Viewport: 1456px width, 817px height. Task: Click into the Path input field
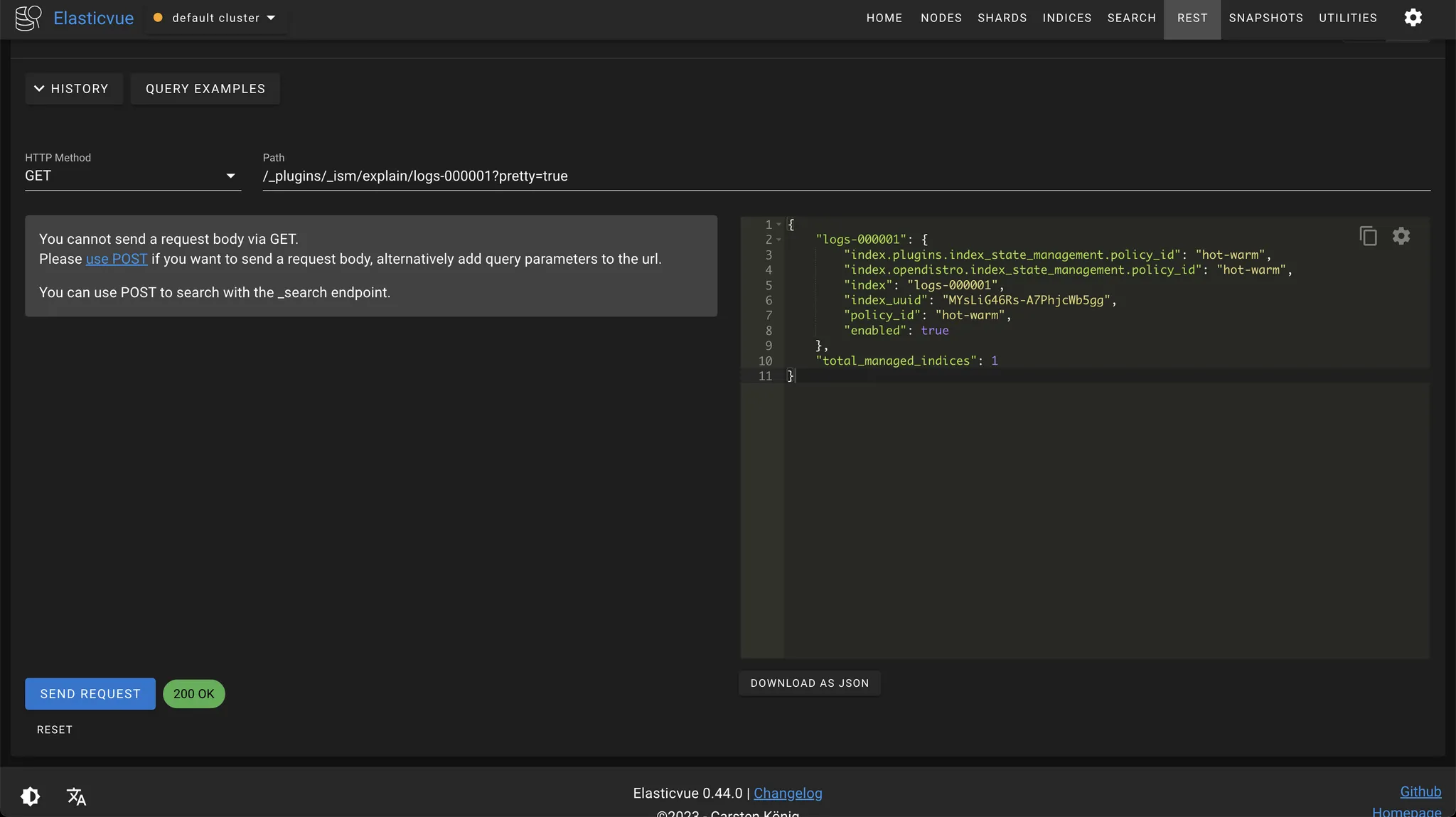[x=846, y=176]
